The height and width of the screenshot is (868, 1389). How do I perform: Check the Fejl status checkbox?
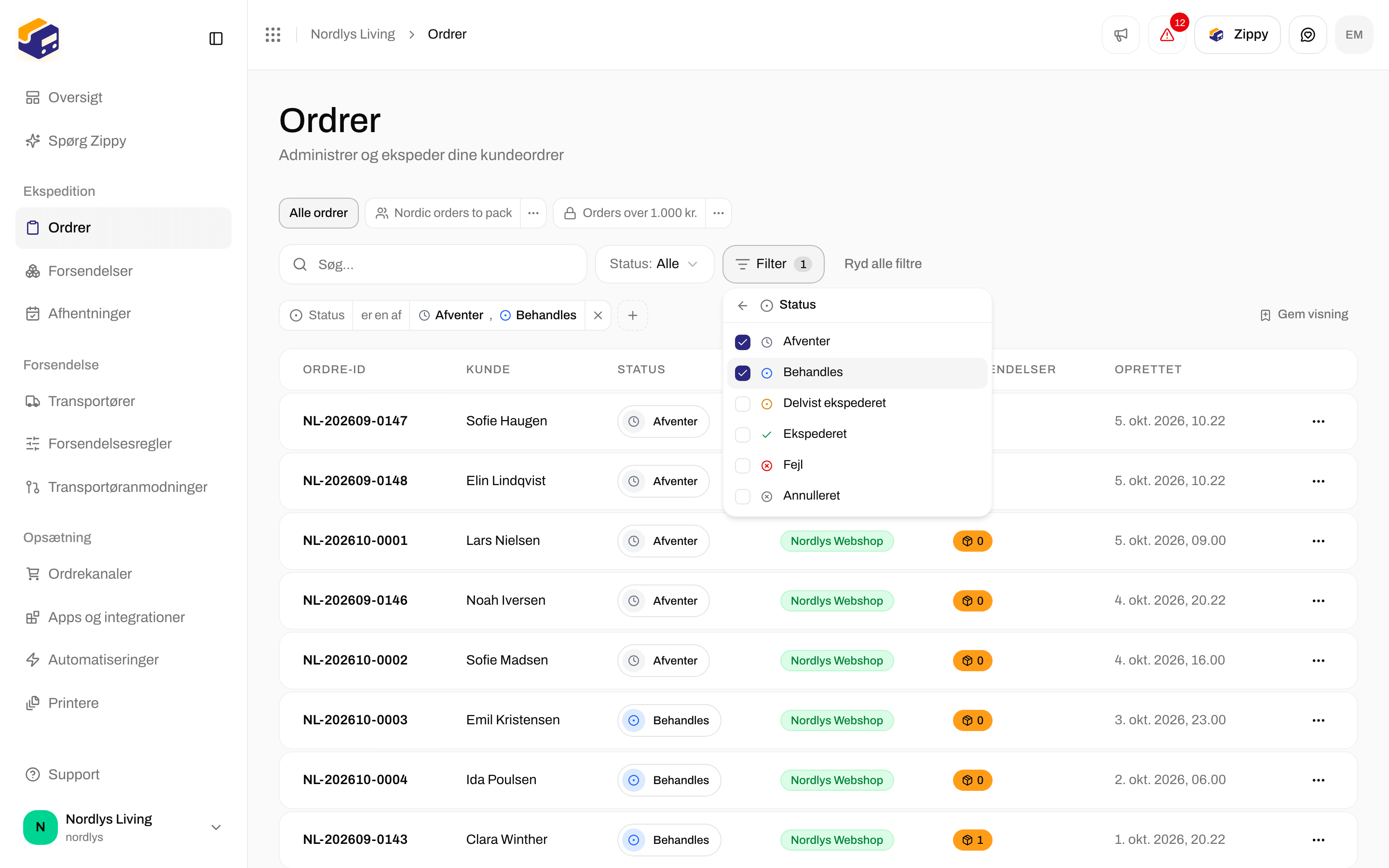pyautogui.click(x=743, y=465)
